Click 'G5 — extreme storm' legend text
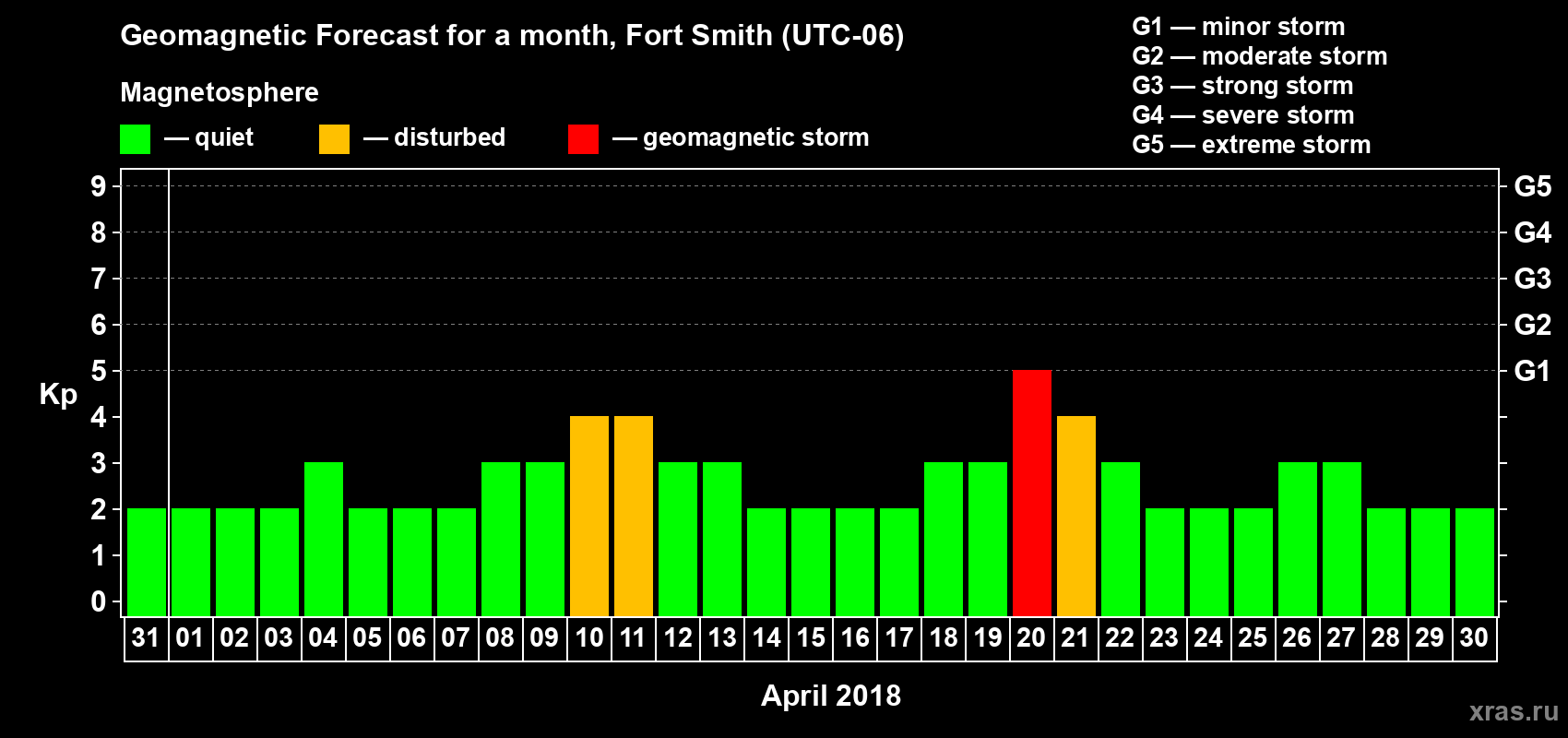This screenshot has height=738, width=1568. coord(1252,145)
